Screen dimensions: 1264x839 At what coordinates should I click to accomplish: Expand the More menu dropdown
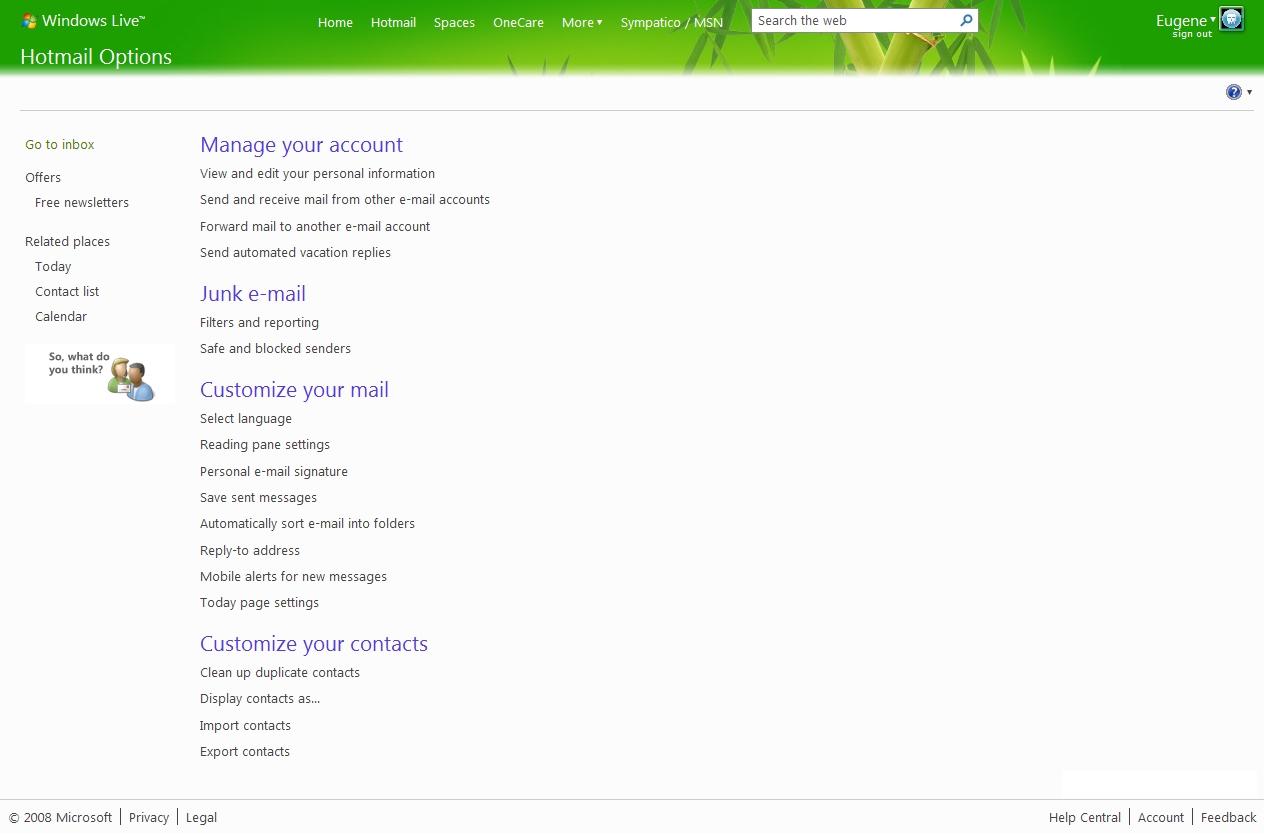[x=582, y=22]
